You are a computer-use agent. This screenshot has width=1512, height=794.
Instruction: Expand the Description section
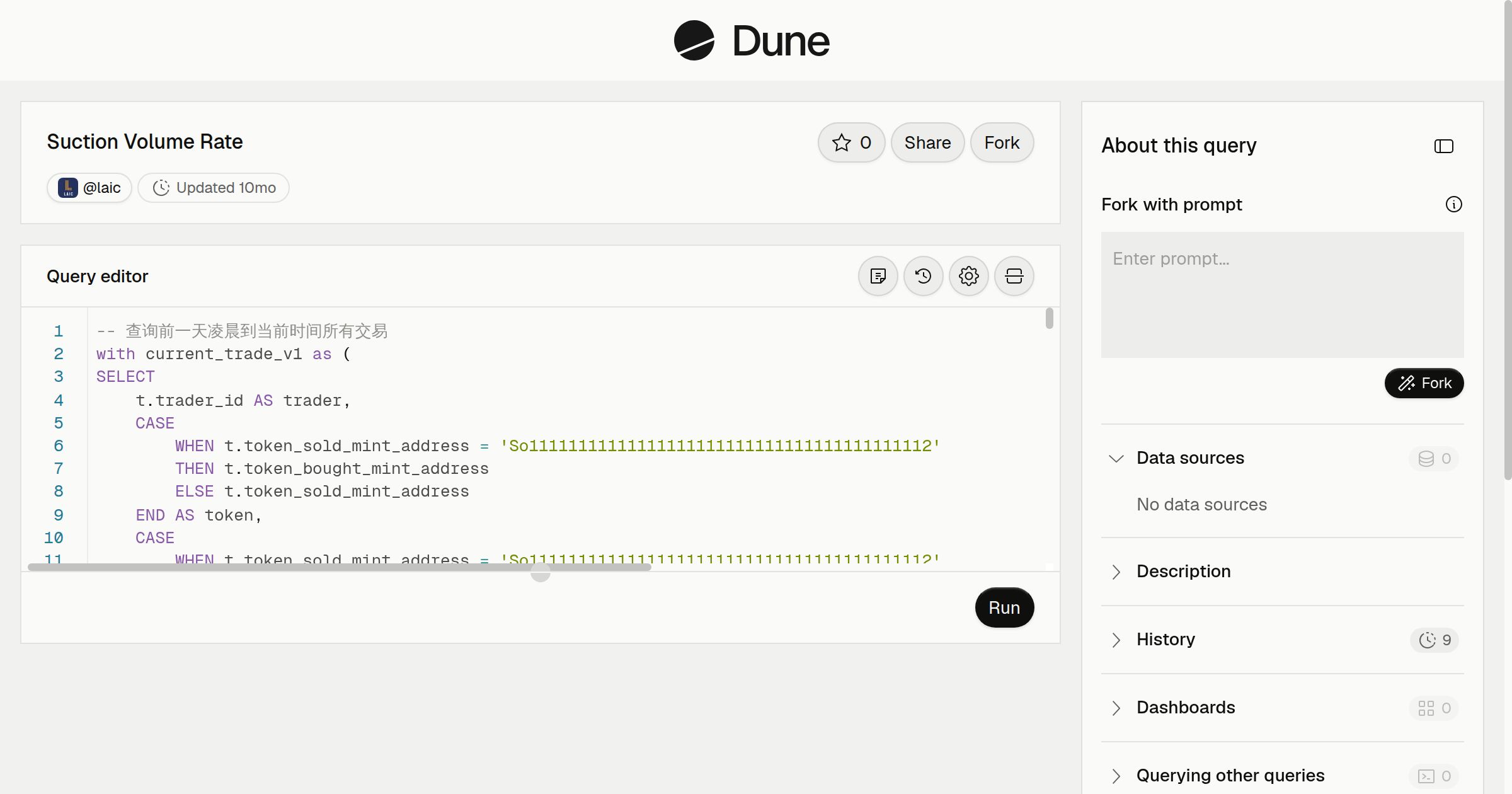(x=1116, y=572)
